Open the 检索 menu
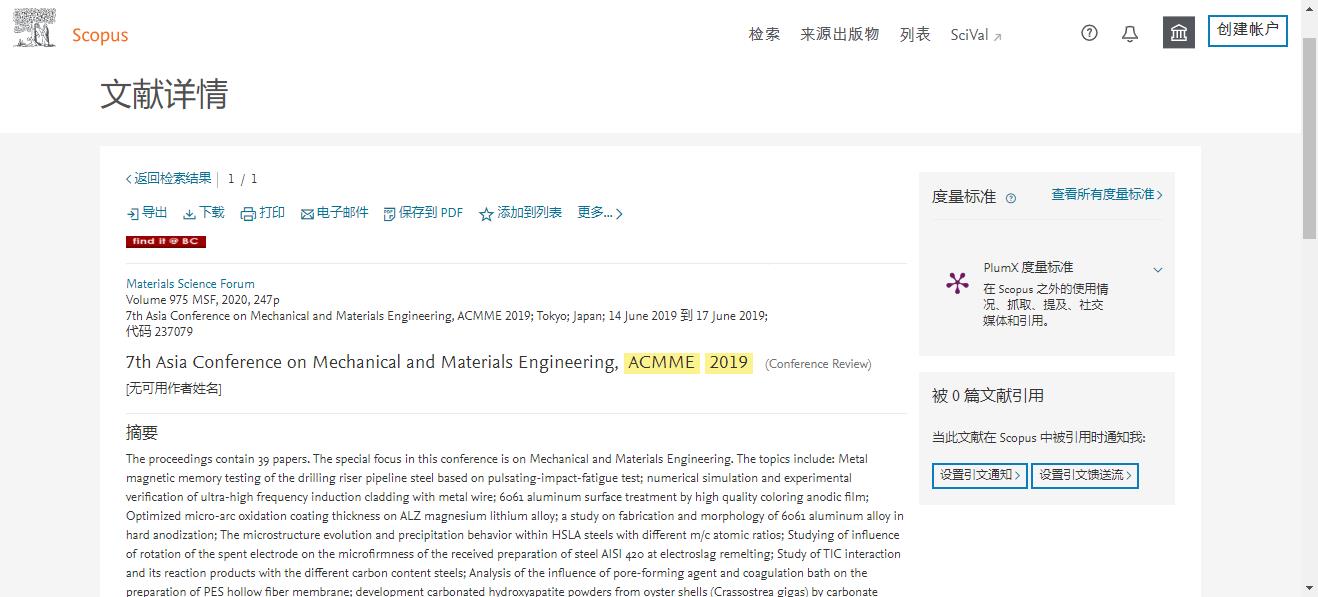This screenshot has height=597, width=1318. click(764, 34)
